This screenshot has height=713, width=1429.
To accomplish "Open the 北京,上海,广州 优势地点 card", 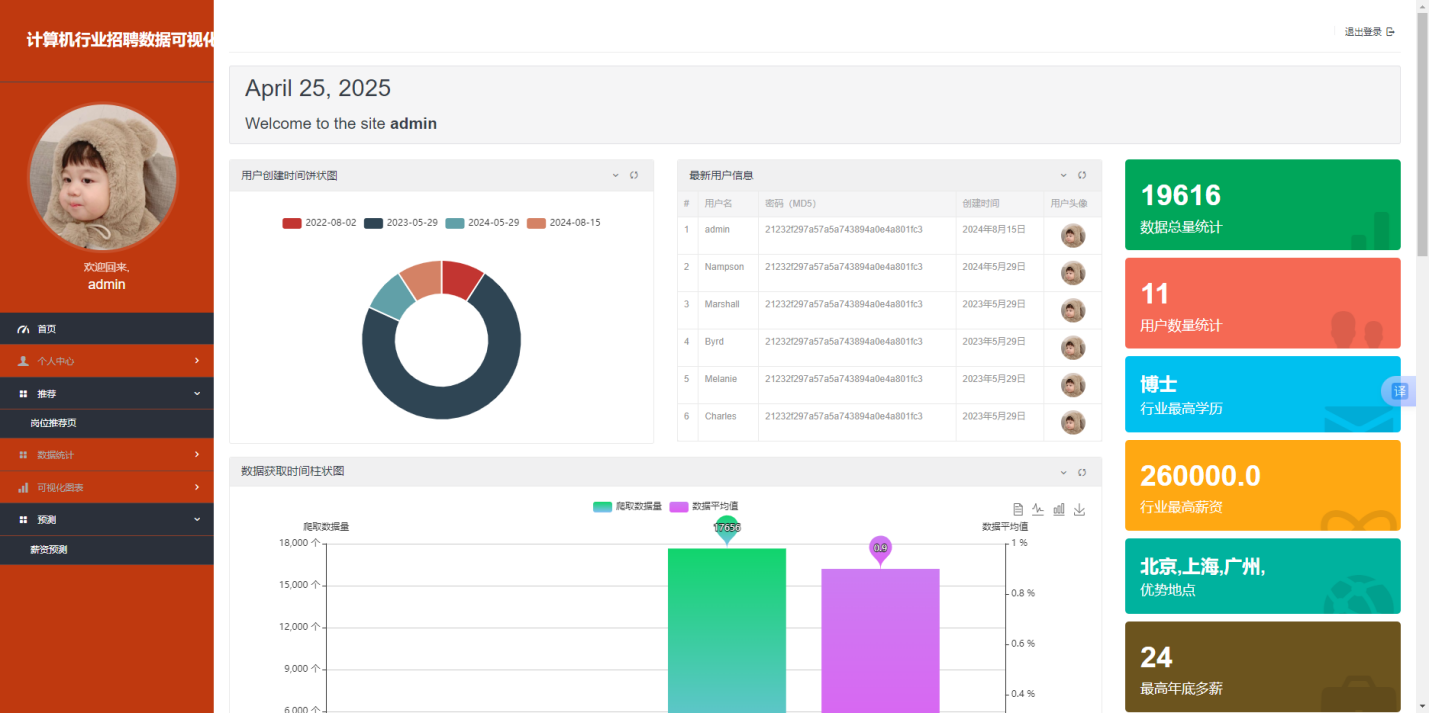I will (1263, 576).
